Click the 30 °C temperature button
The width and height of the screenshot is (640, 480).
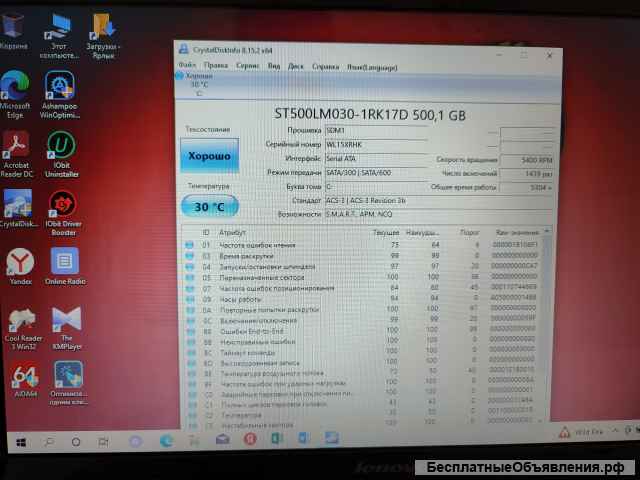pos(209,207)
